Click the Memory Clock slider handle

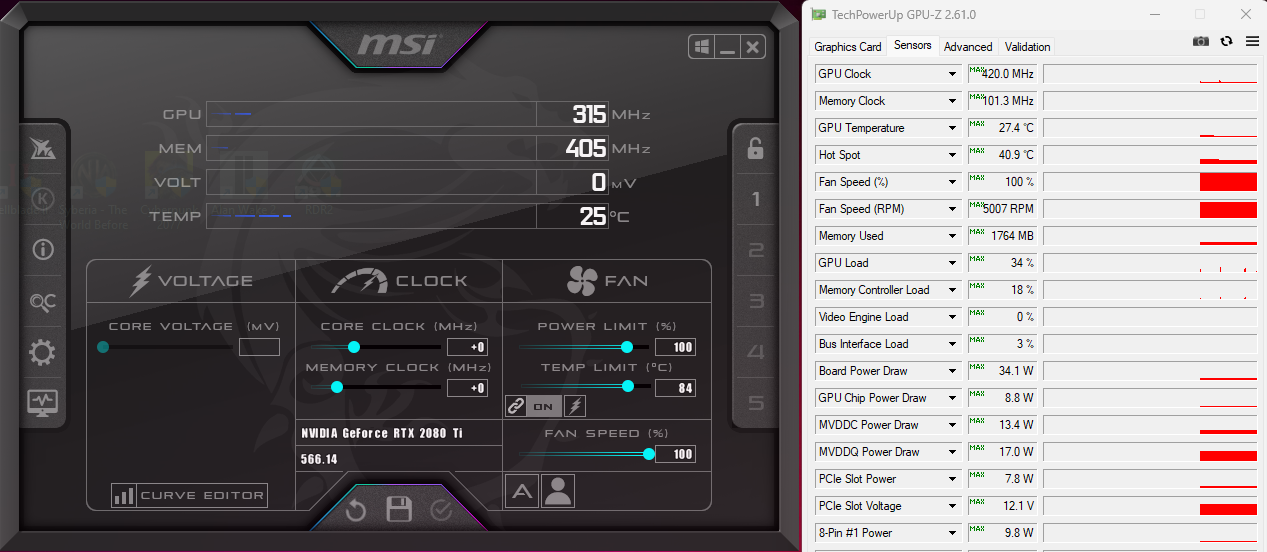coord(337,387)
